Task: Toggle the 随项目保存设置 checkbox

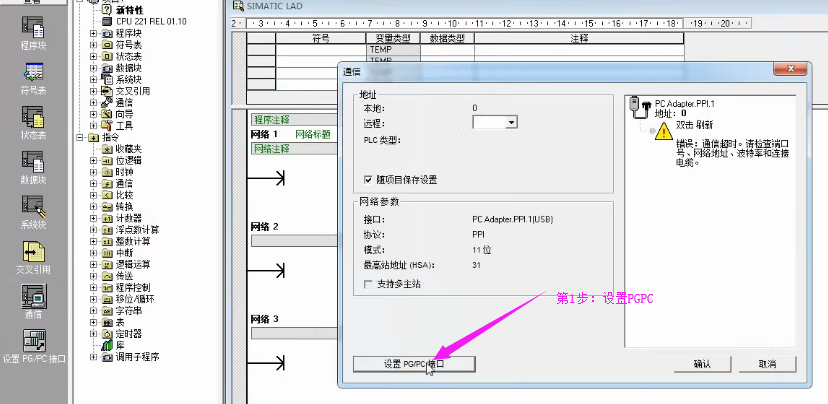Action: [368, 180]
